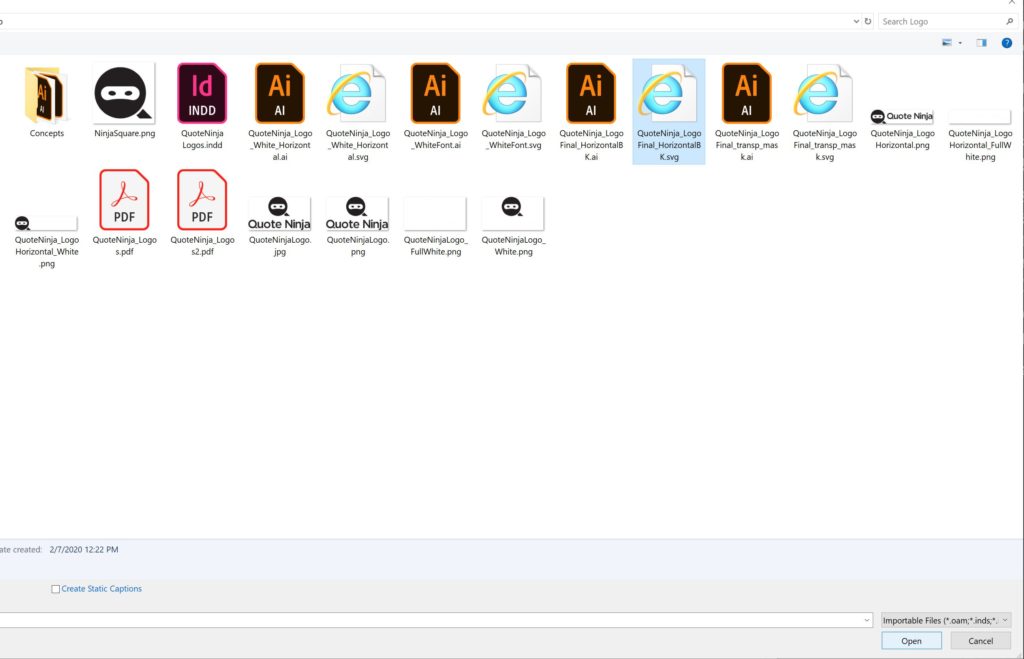
Task: Click the file name input field
Action: tap(431, 620)
